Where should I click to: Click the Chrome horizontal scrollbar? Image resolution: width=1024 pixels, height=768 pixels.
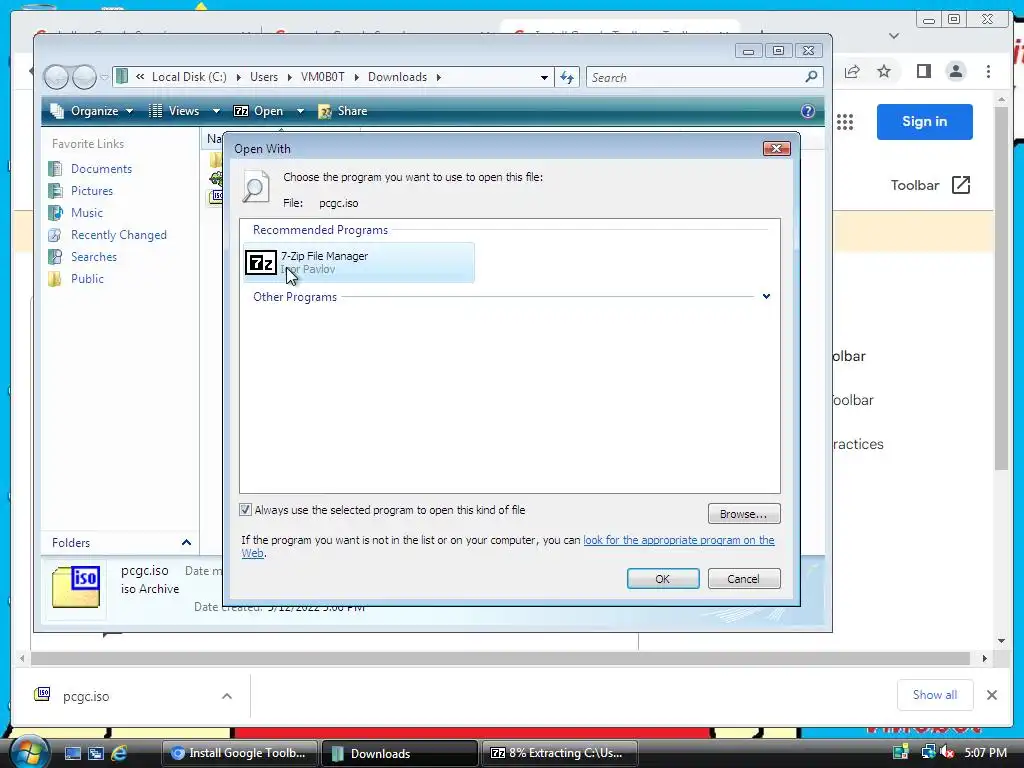(500, 658)
